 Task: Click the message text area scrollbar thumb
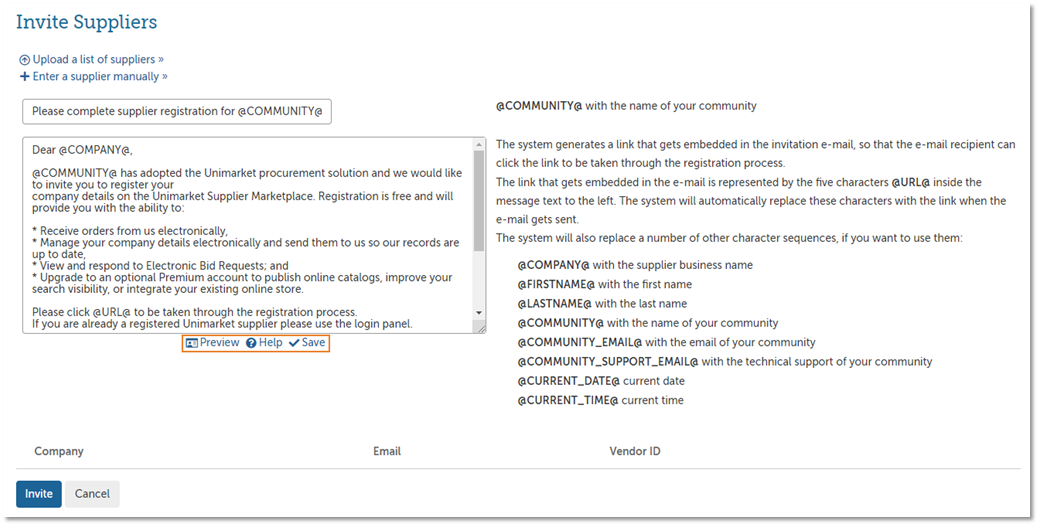[479, 201]
